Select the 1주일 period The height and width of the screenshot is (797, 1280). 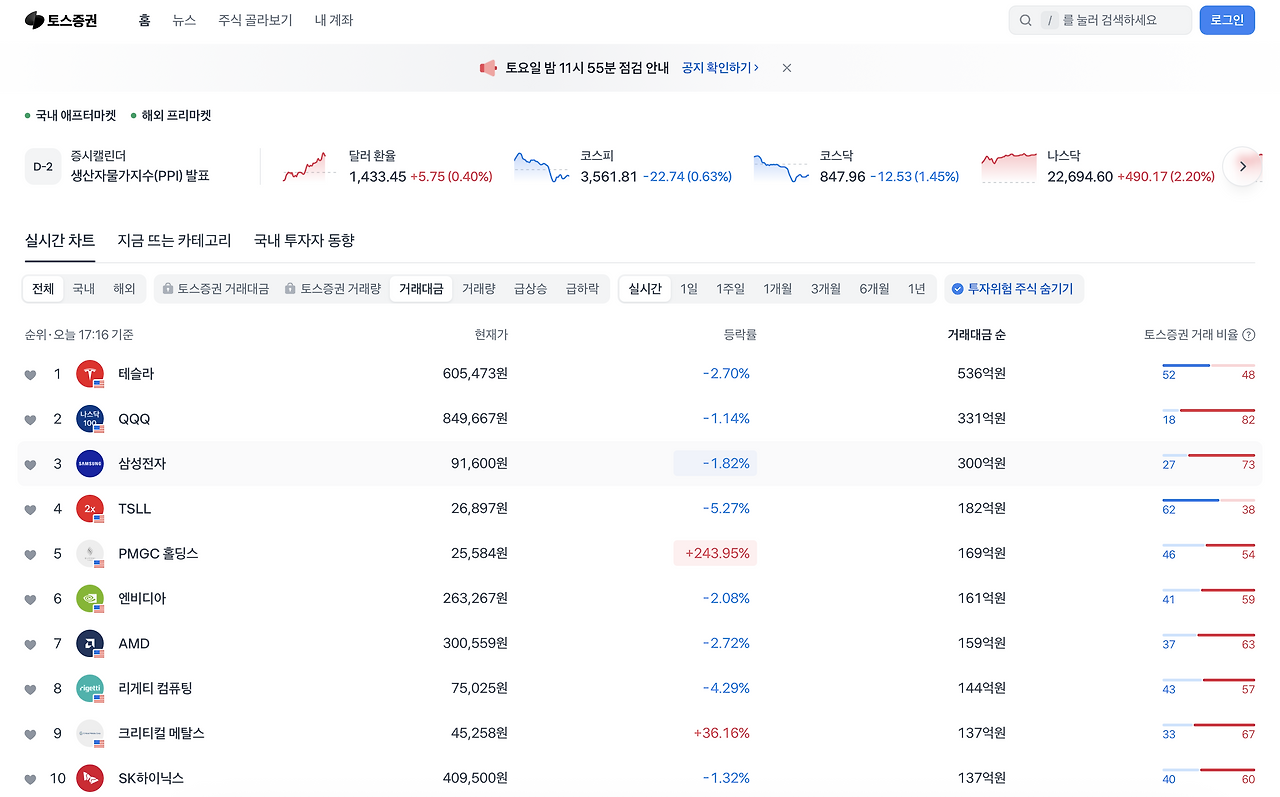[731, 289]
